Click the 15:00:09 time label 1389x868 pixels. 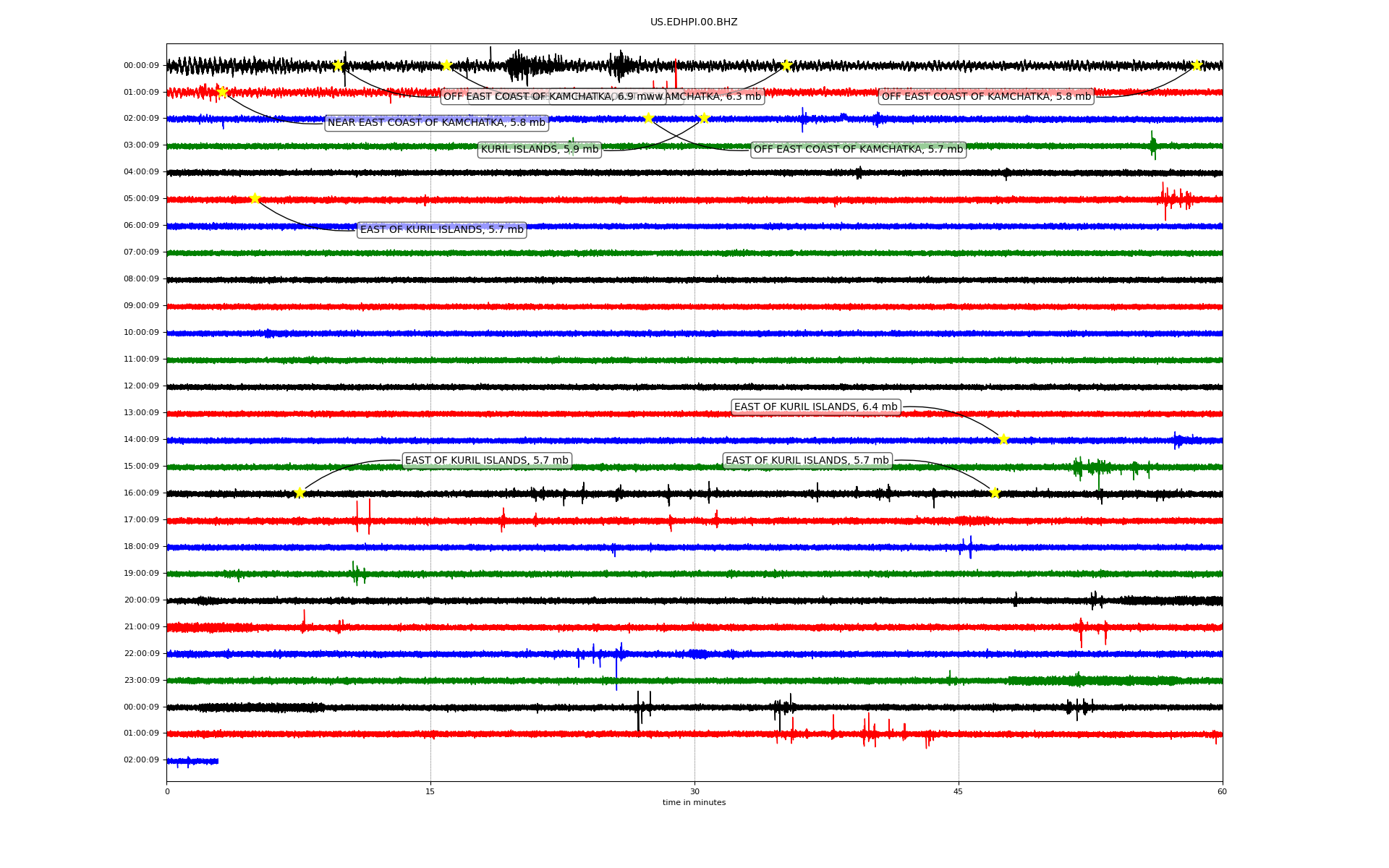coord(141,467)
